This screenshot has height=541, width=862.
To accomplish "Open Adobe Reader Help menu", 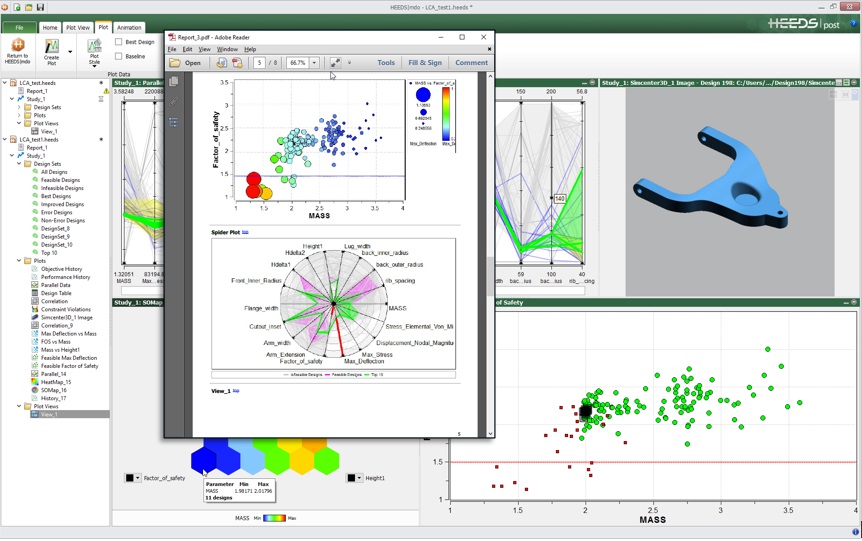I will (250, 49).
